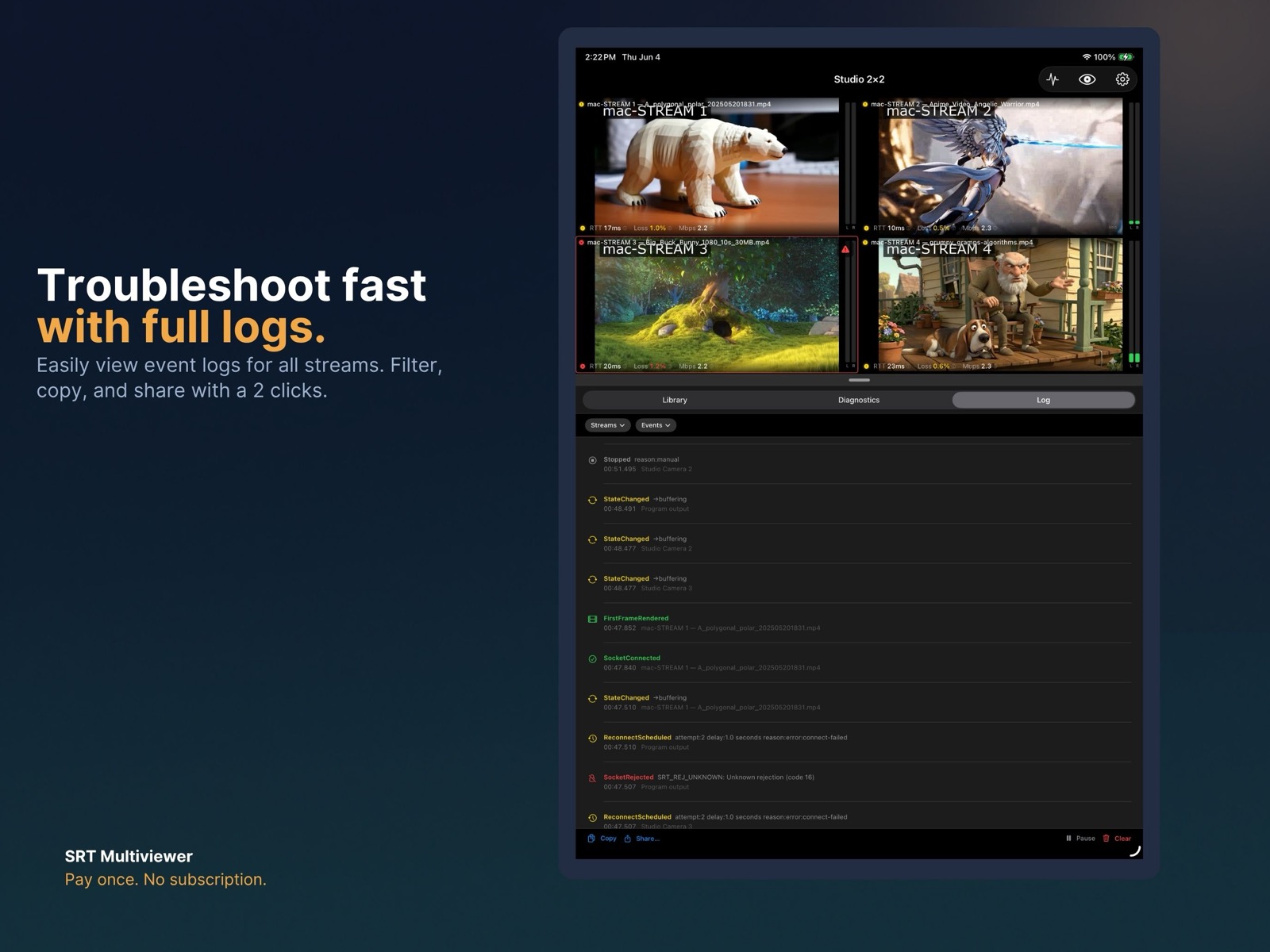The image size is (1270, 952).
Task: Click the red warning triangle on mac-STREAM 3
Action: [845, 249]
